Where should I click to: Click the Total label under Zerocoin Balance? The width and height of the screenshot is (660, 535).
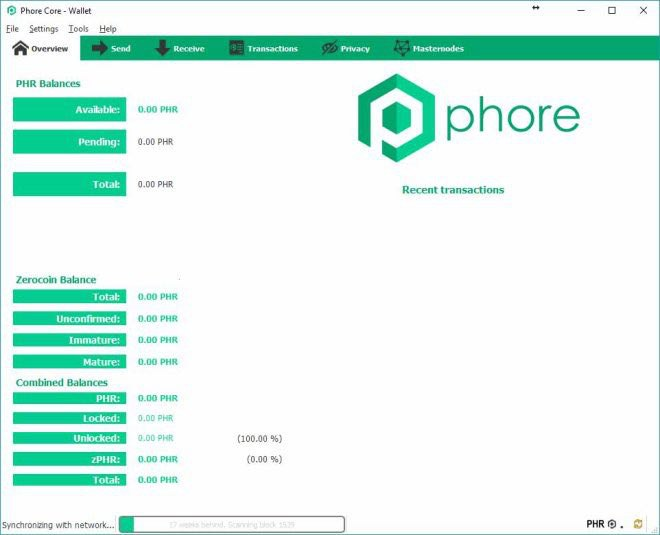[x=69, y=297]
